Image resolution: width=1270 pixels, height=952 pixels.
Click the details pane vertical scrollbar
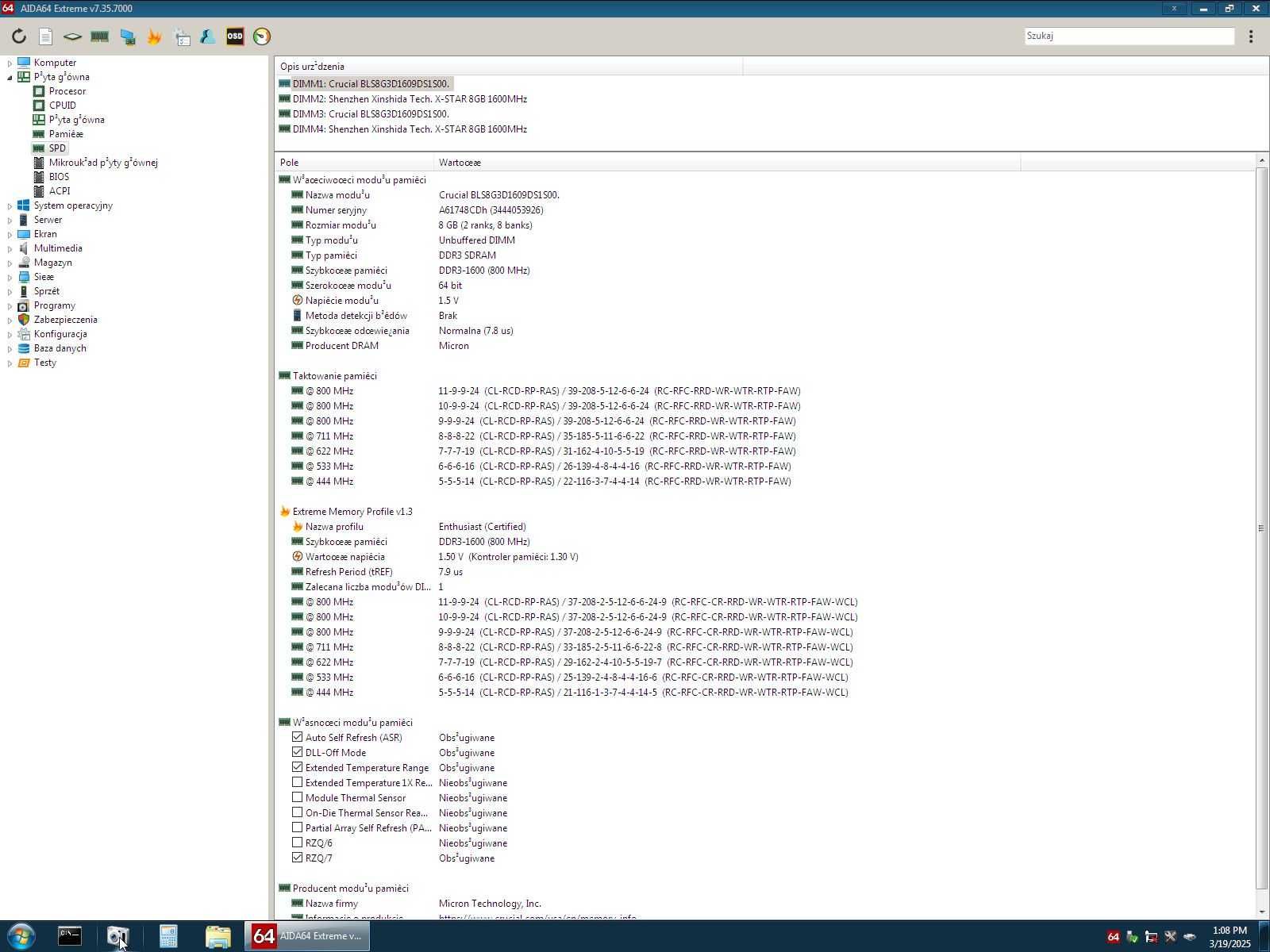tap(1261, 528)
